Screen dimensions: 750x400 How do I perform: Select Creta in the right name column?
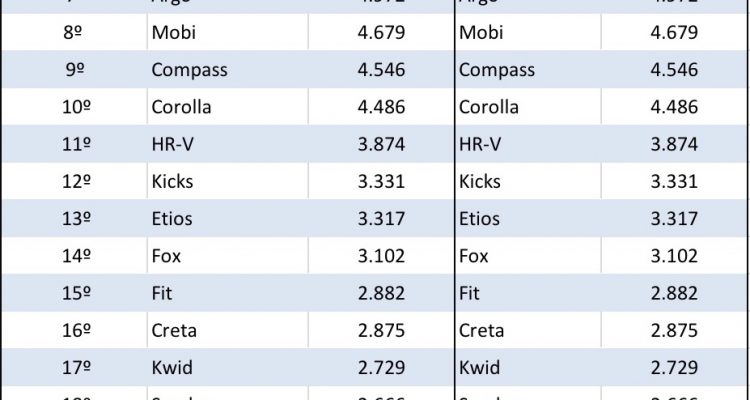(x=482, y=329)
